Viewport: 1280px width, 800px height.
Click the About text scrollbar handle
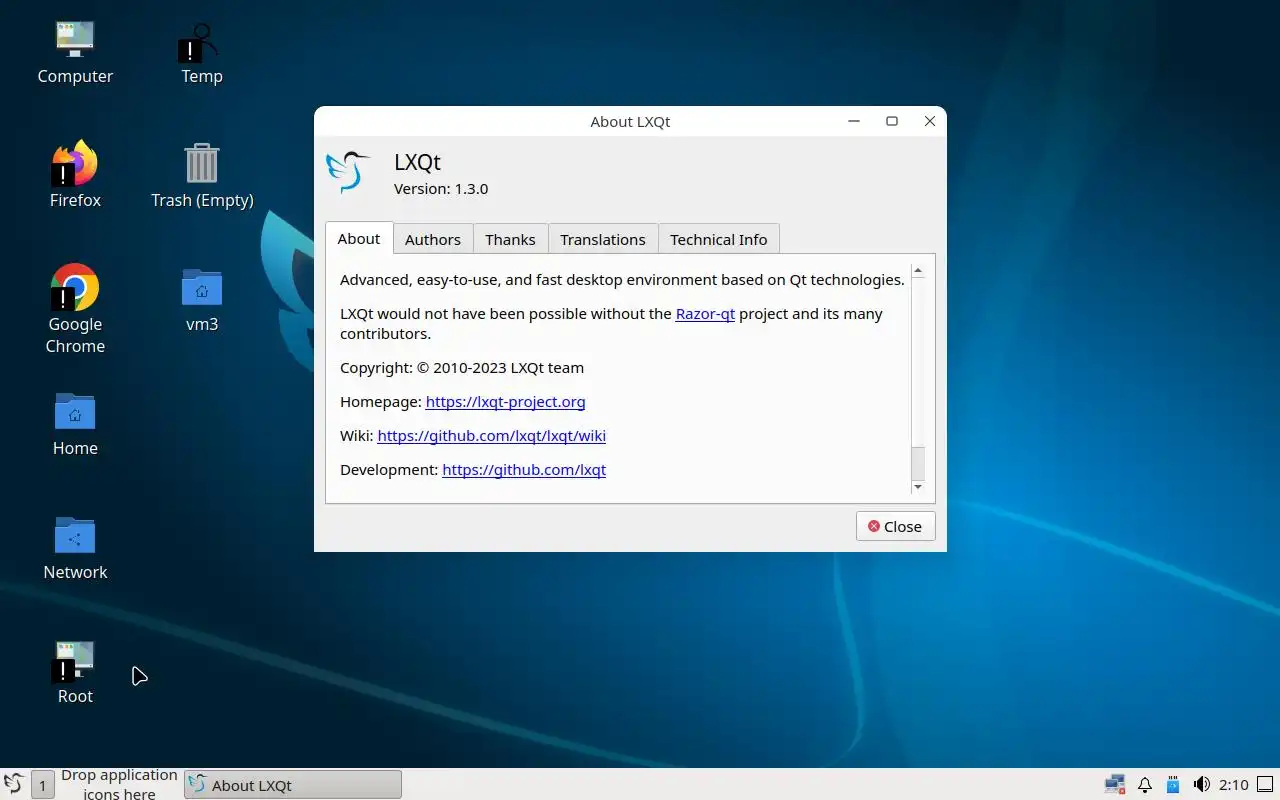(918, 463)
